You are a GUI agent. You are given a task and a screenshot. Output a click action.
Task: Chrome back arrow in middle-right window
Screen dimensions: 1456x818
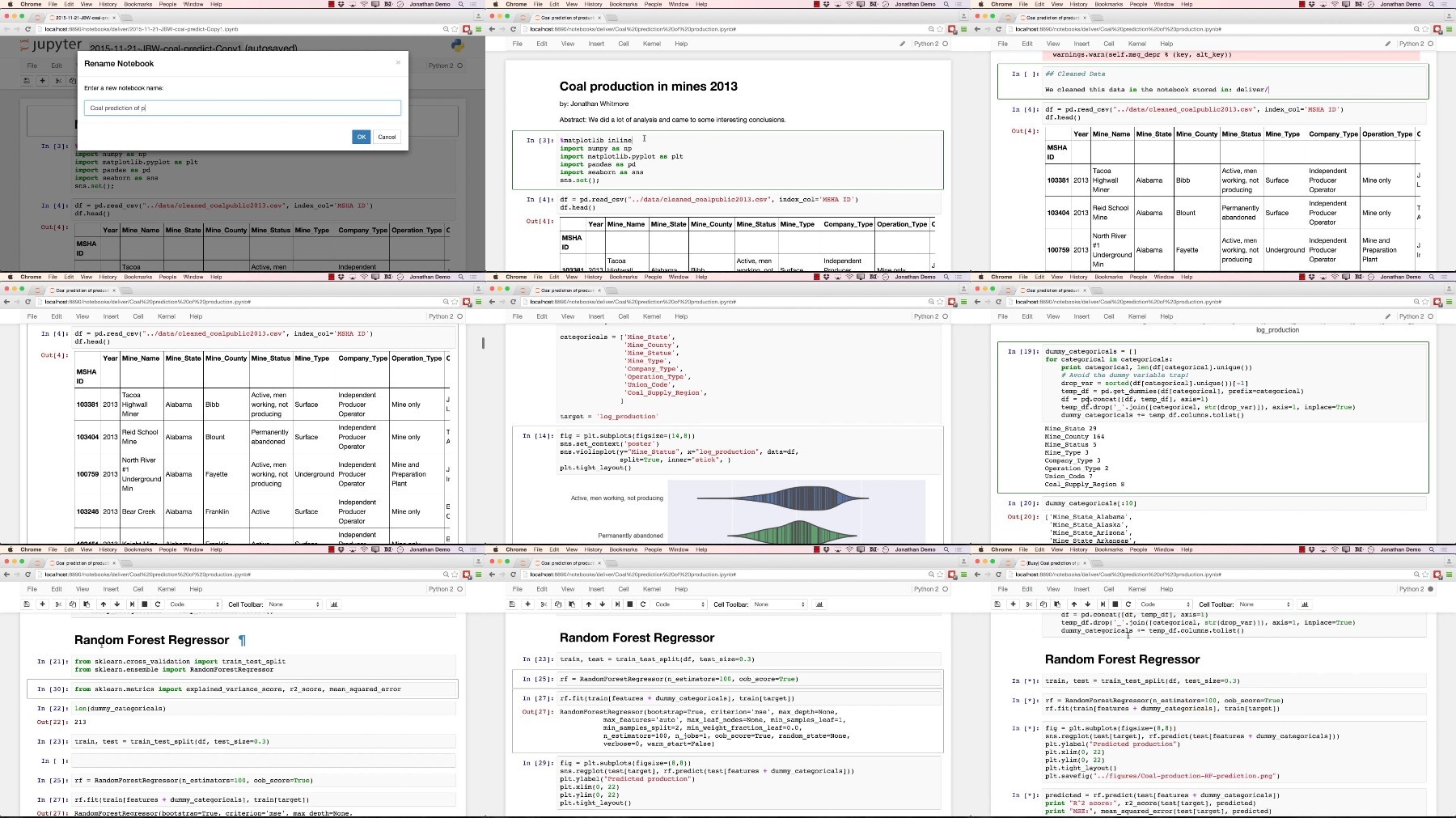click(977, 302)
